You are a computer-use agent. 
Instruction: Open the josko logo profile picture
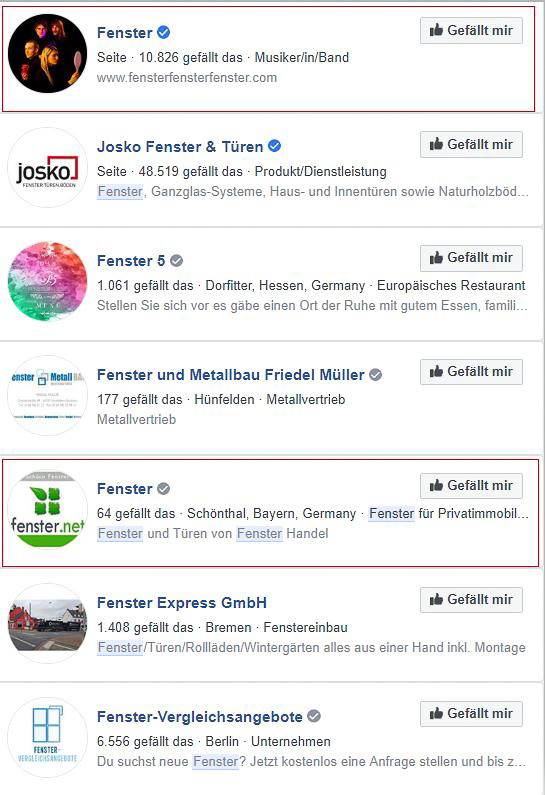[47, 167]
